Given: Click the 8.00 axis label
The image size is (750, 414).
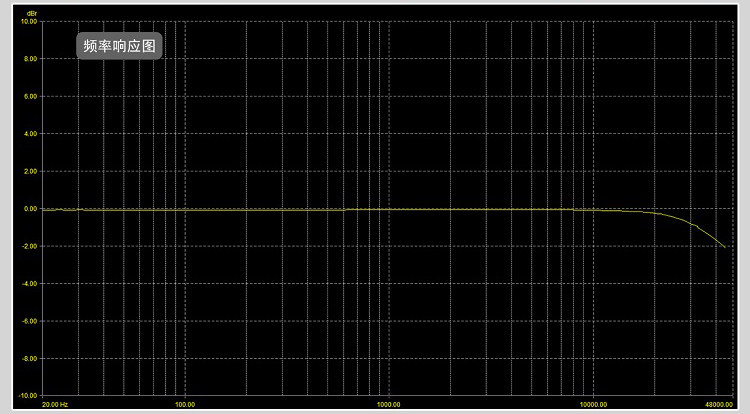Looking at the screenshot, I should coord(31,59).
